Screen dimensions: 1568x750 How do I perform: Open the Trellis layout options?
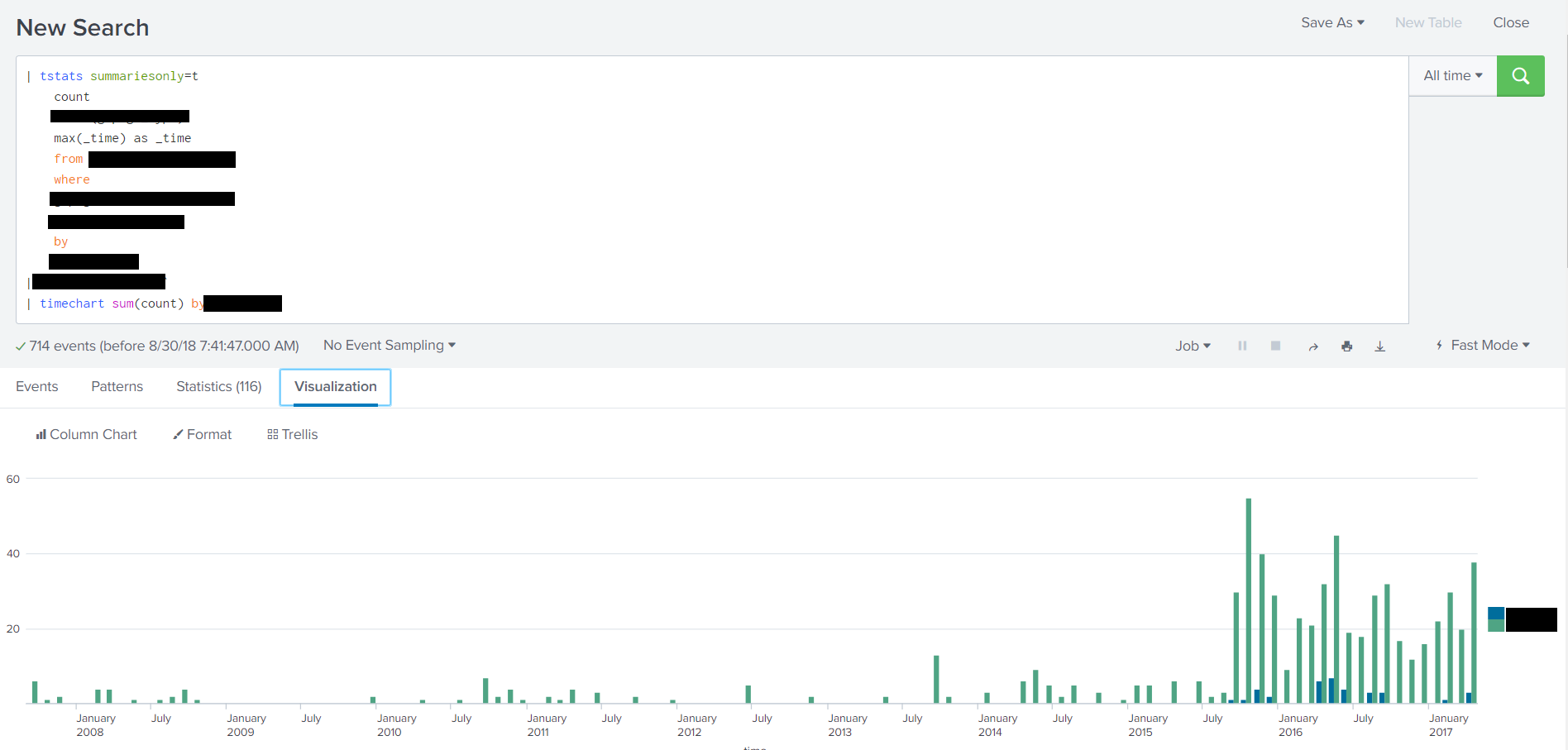tap(292, 434)
